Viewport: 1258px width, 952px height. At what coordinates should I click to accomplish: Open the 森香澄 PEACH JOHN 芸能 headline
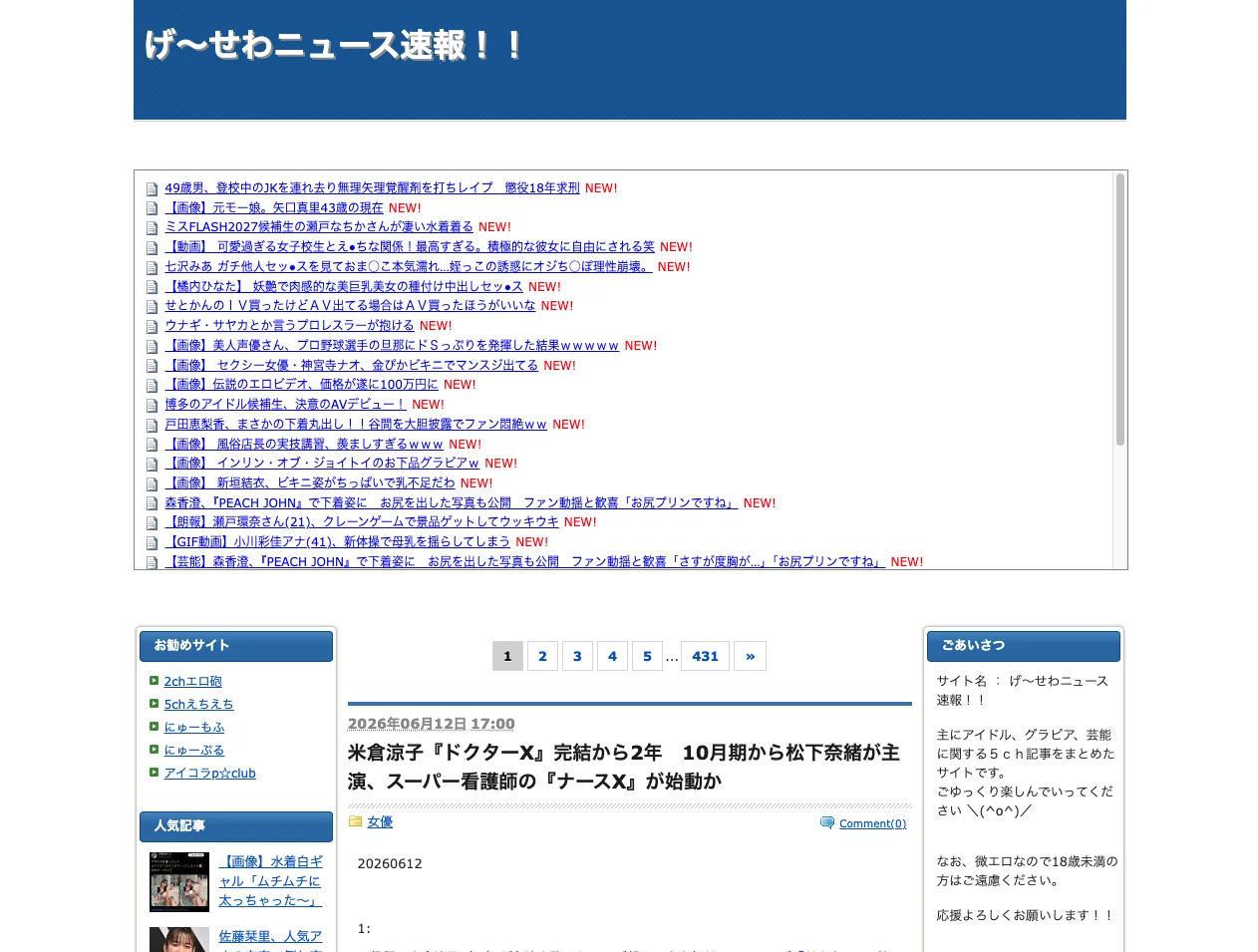tap(525, 562)
